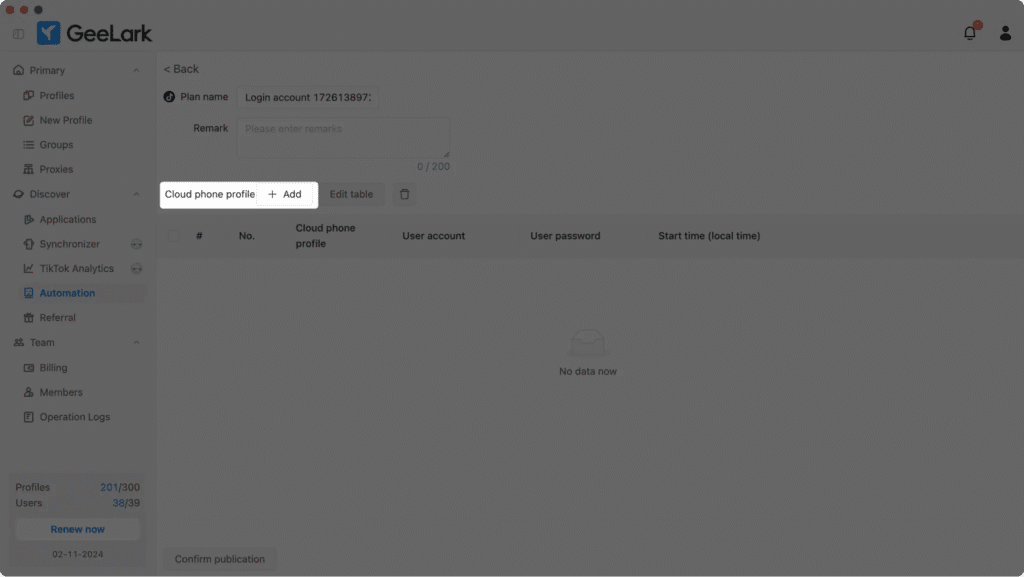Viewport: 1024px width, 577px height.
Task: Open the Applications page
Action: point(68,219)
